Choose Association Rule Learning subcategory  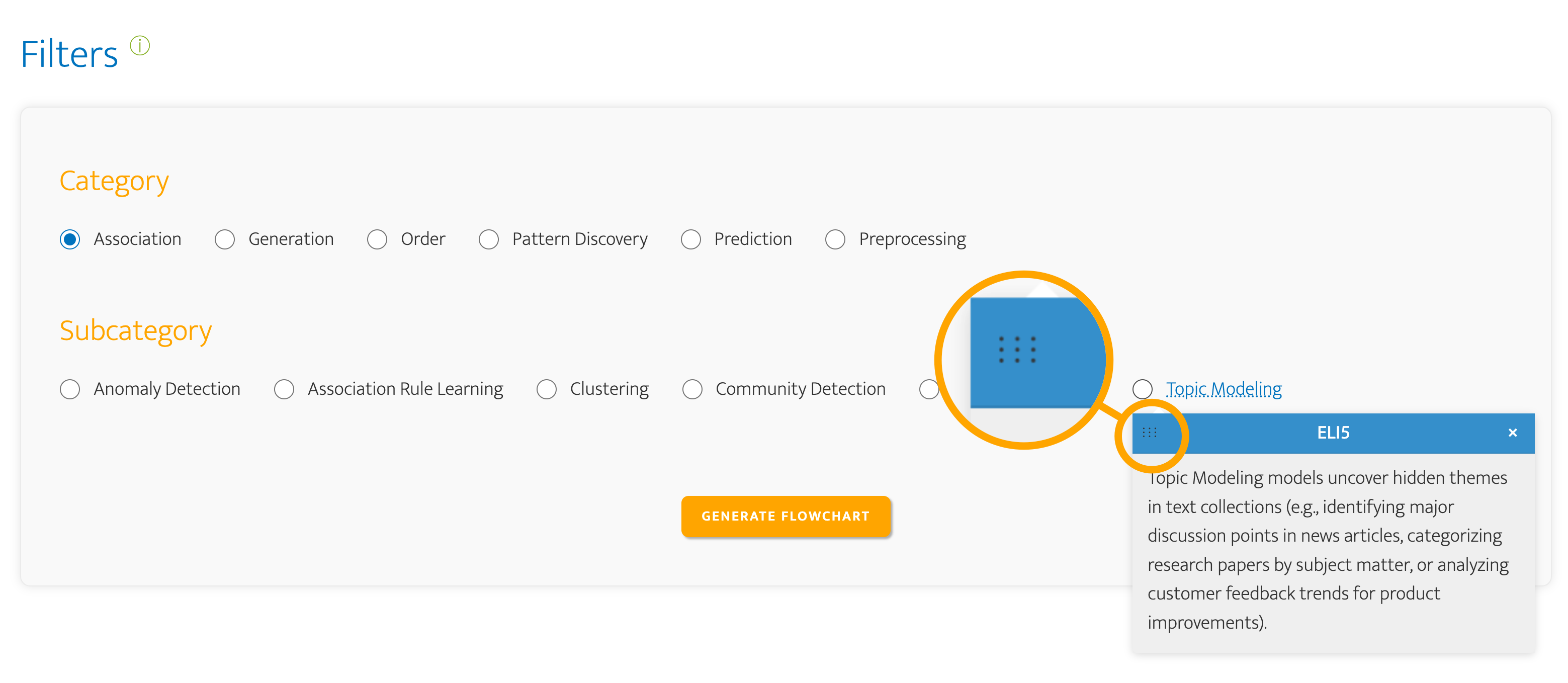(x=284, y=389)
